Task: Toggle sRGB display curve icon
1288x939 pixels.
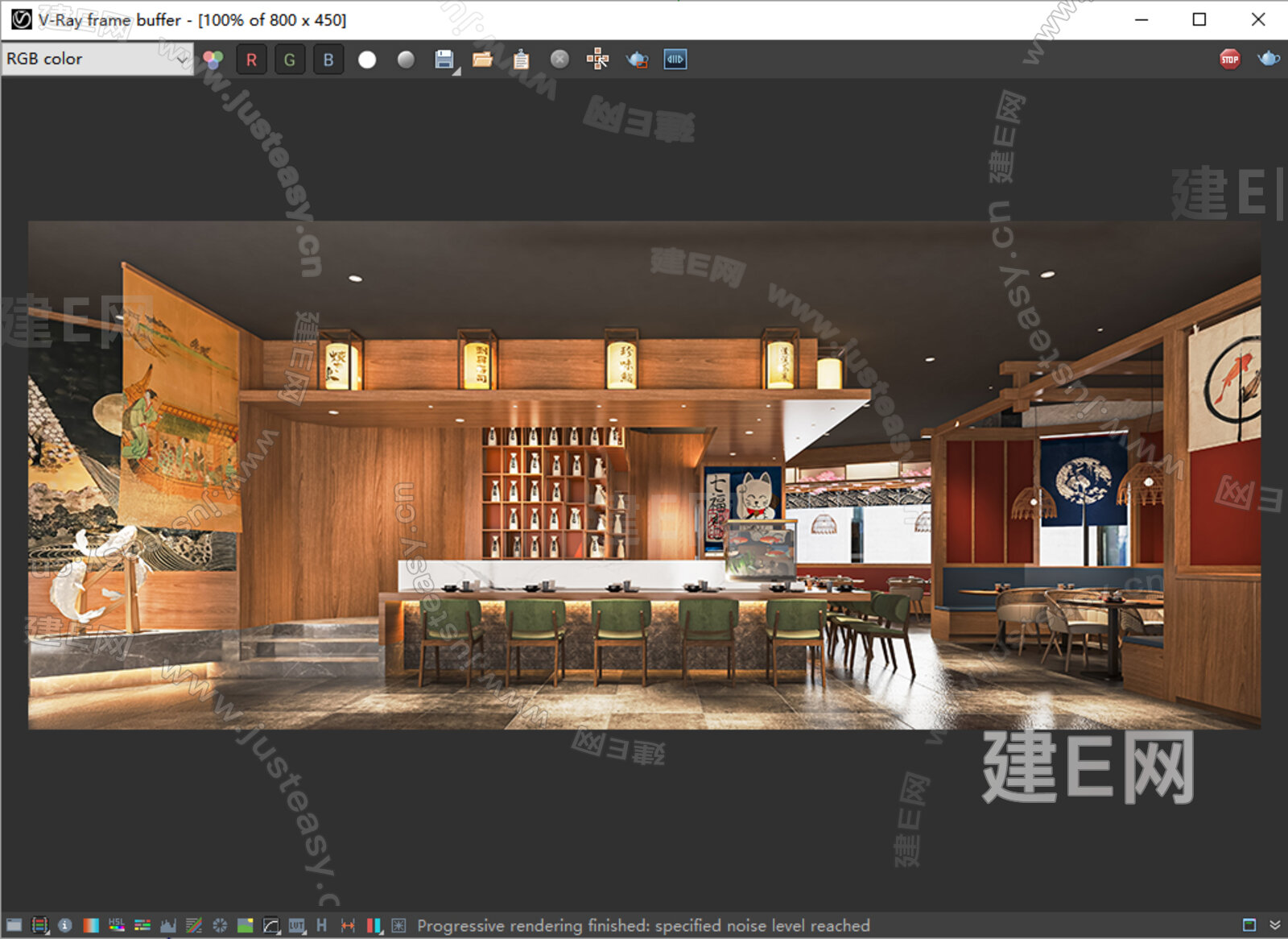Action: pyautogui.click(x=271, y=925)
